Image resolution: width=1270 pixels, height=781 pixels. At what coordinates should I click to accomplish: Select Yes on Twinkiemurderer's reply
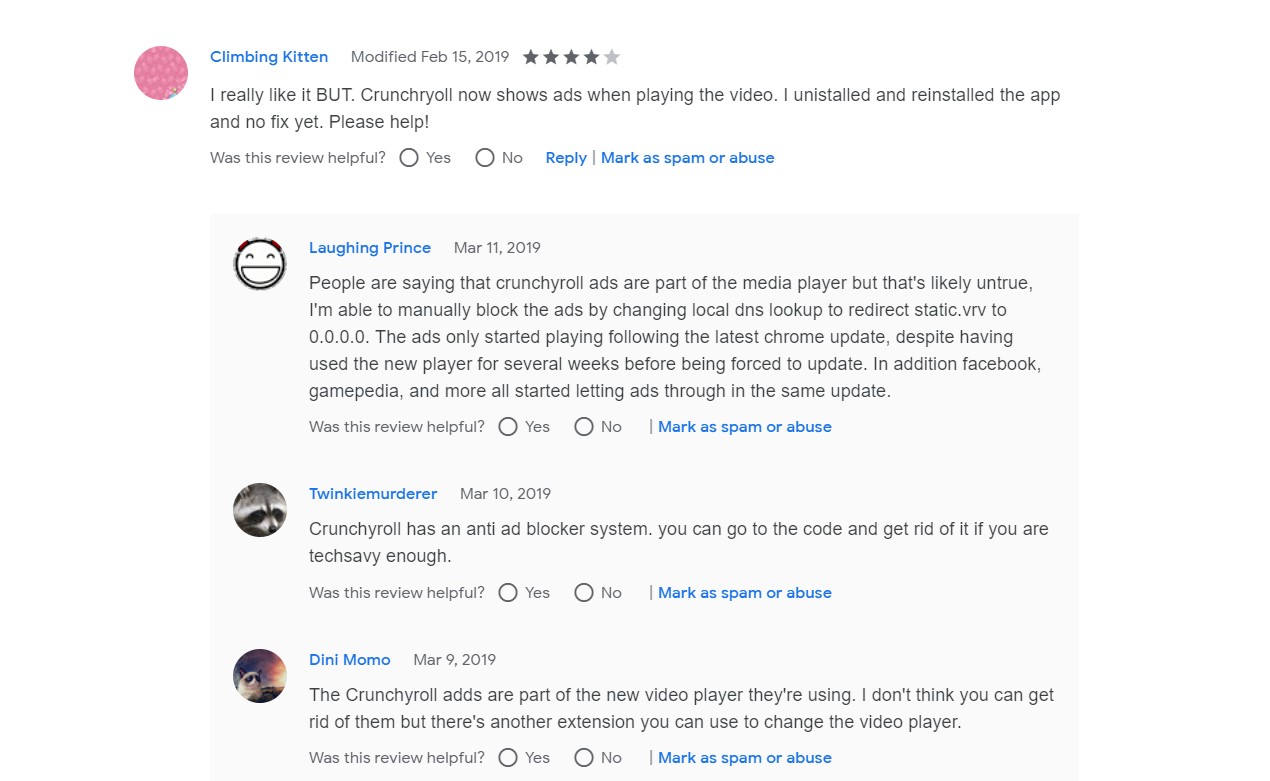tap(508, 593)
